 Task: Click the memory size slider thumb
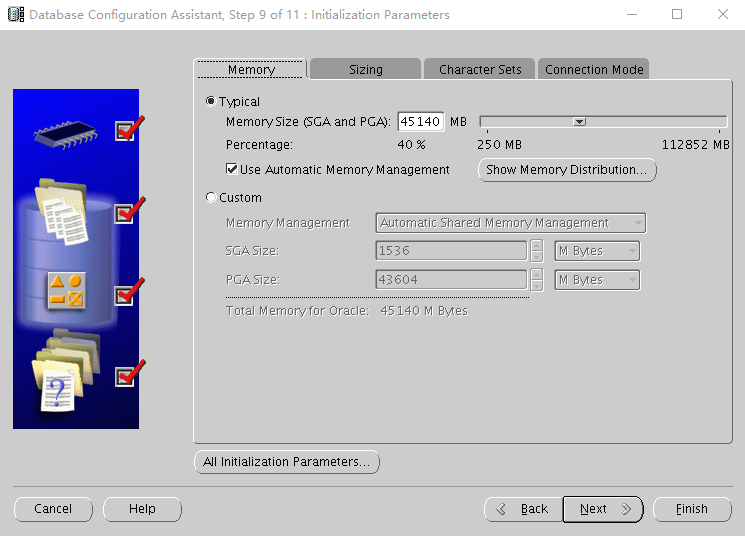coord(579,122)
